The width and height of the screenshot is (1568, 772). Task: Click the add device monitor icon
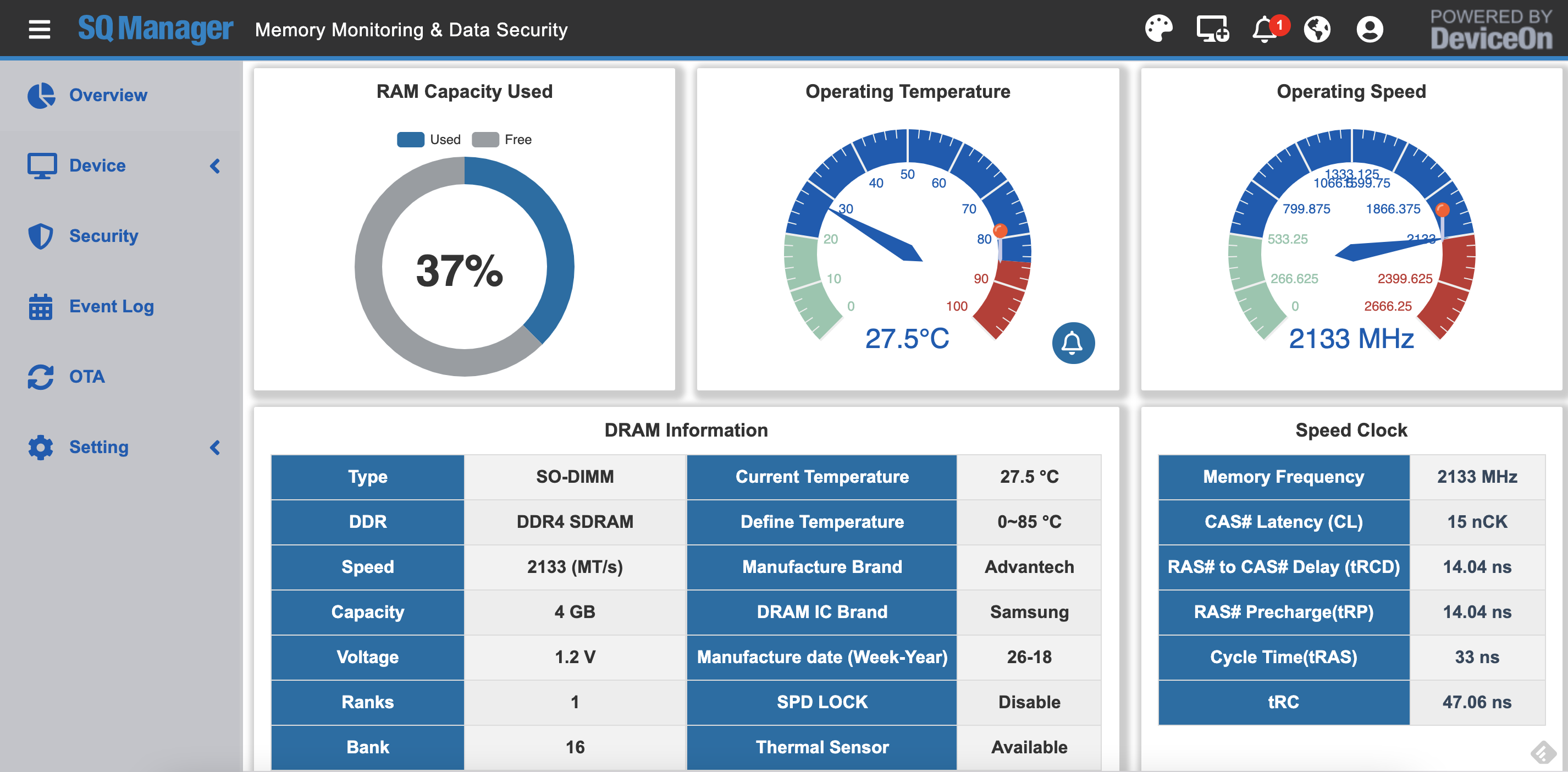coord(1211,29)
